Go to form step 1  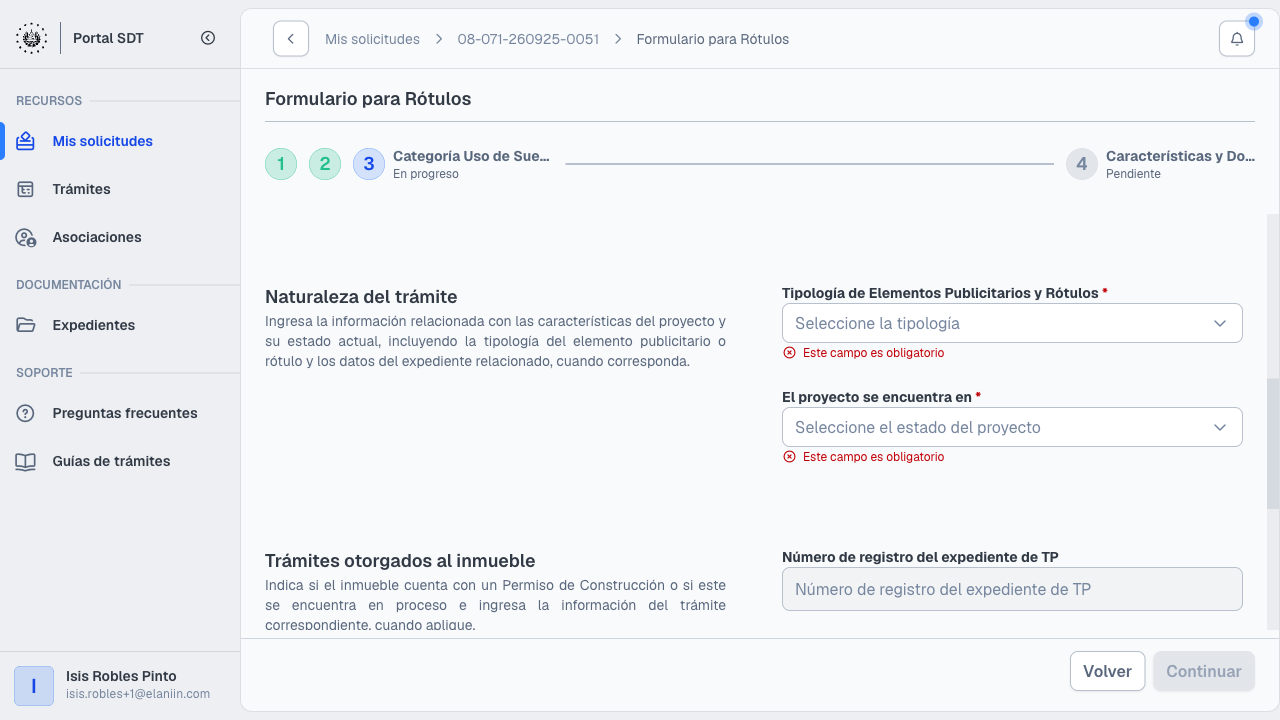click(281, 164)
